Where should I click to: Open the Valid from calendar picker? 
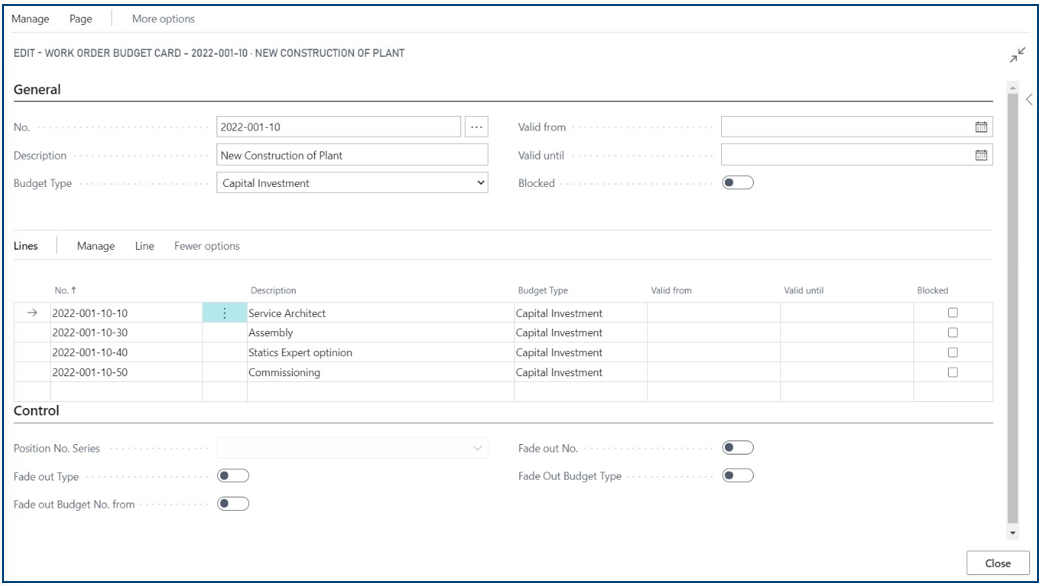click(981, 127)
